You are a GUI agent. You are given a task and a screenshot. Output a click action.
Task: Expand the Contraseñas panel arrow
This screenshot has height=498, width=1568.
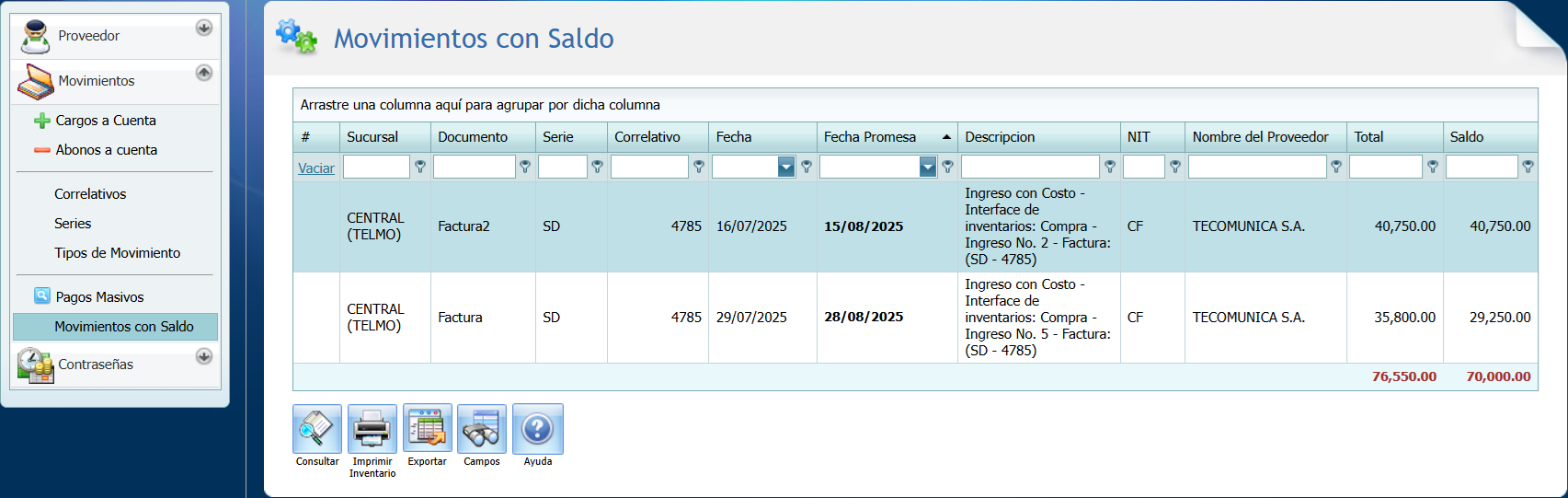coord(204,356)
